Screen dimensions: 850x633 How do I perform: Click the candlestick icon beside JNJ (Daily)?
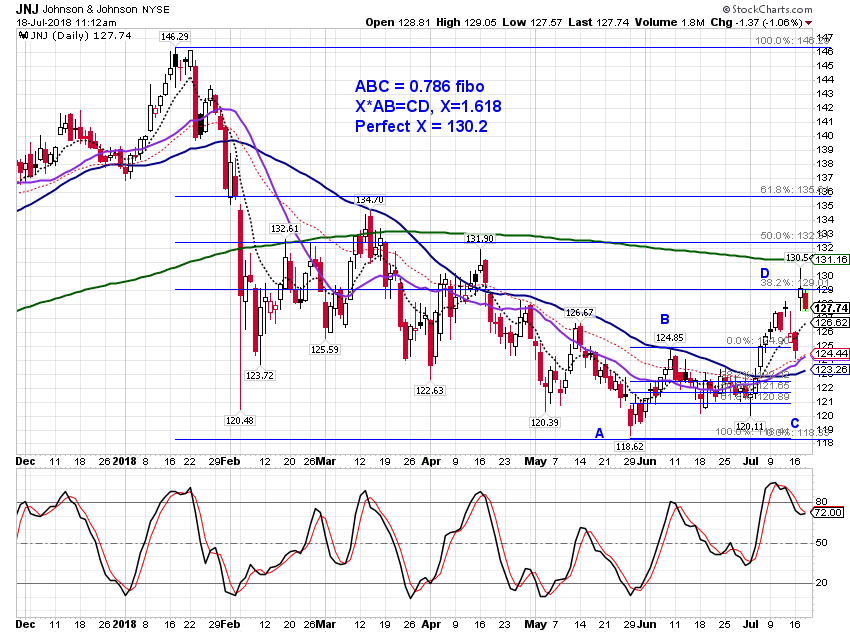pos(23,35)
